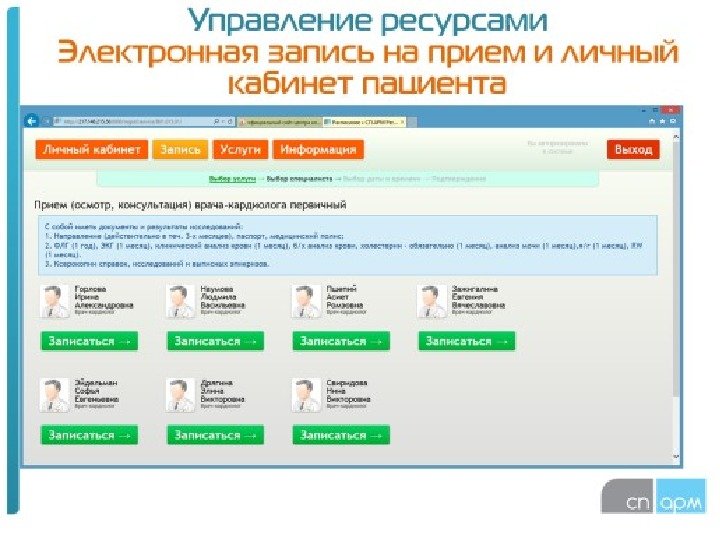
Task: Open the Личный кабинет section
Action: [x=92, y=150]
